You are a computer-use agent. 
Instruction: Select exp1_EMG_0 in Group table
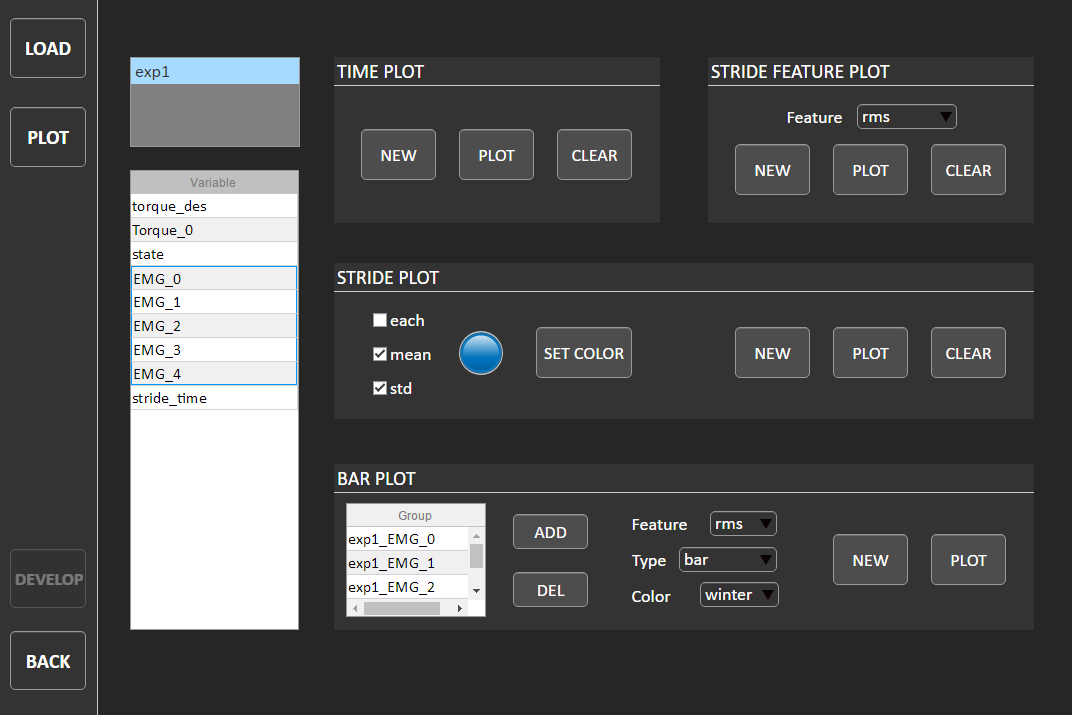click(x=407, y=539)
